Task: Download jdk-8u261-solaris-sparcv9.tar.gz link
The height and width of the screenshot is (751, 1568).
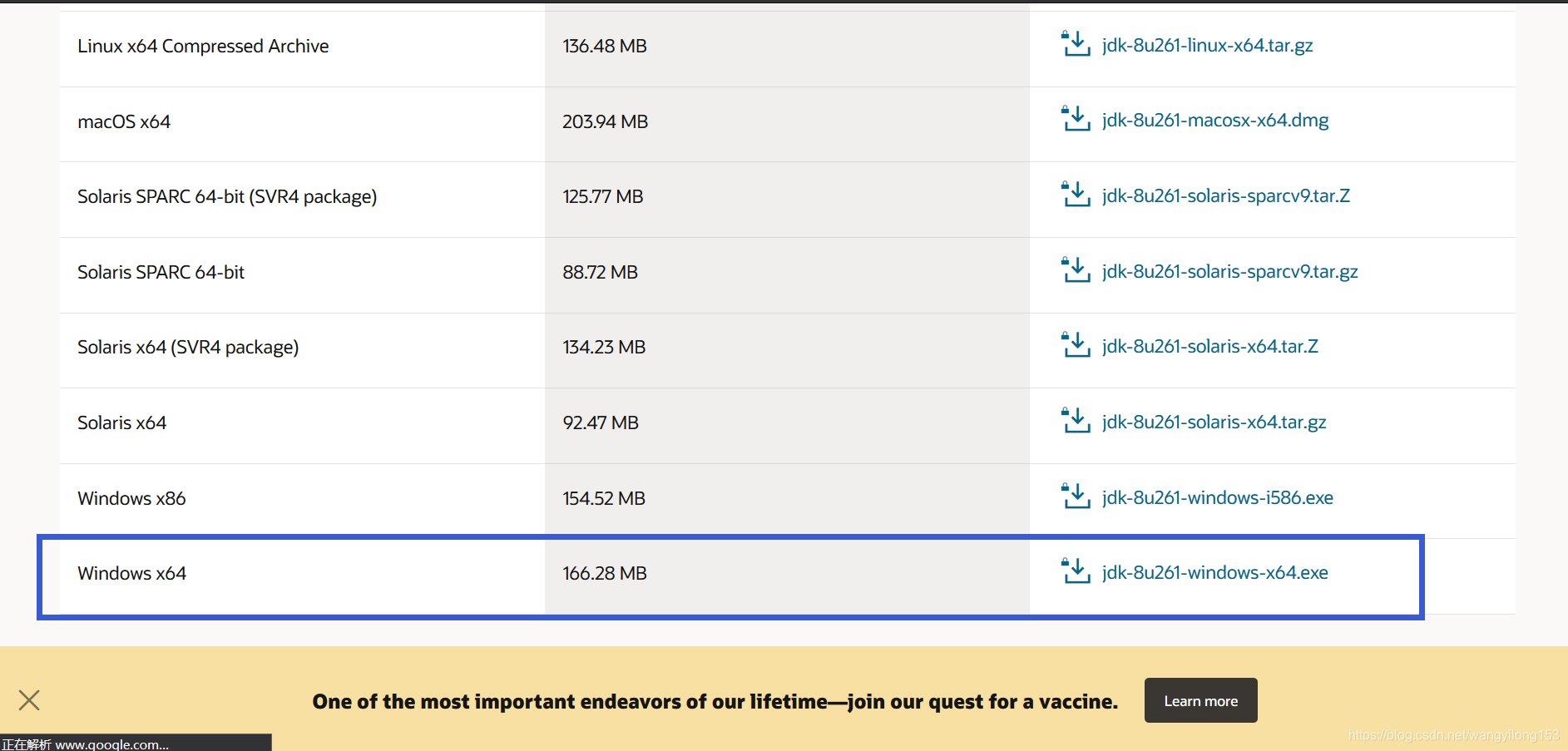Action: point(1229,272)
